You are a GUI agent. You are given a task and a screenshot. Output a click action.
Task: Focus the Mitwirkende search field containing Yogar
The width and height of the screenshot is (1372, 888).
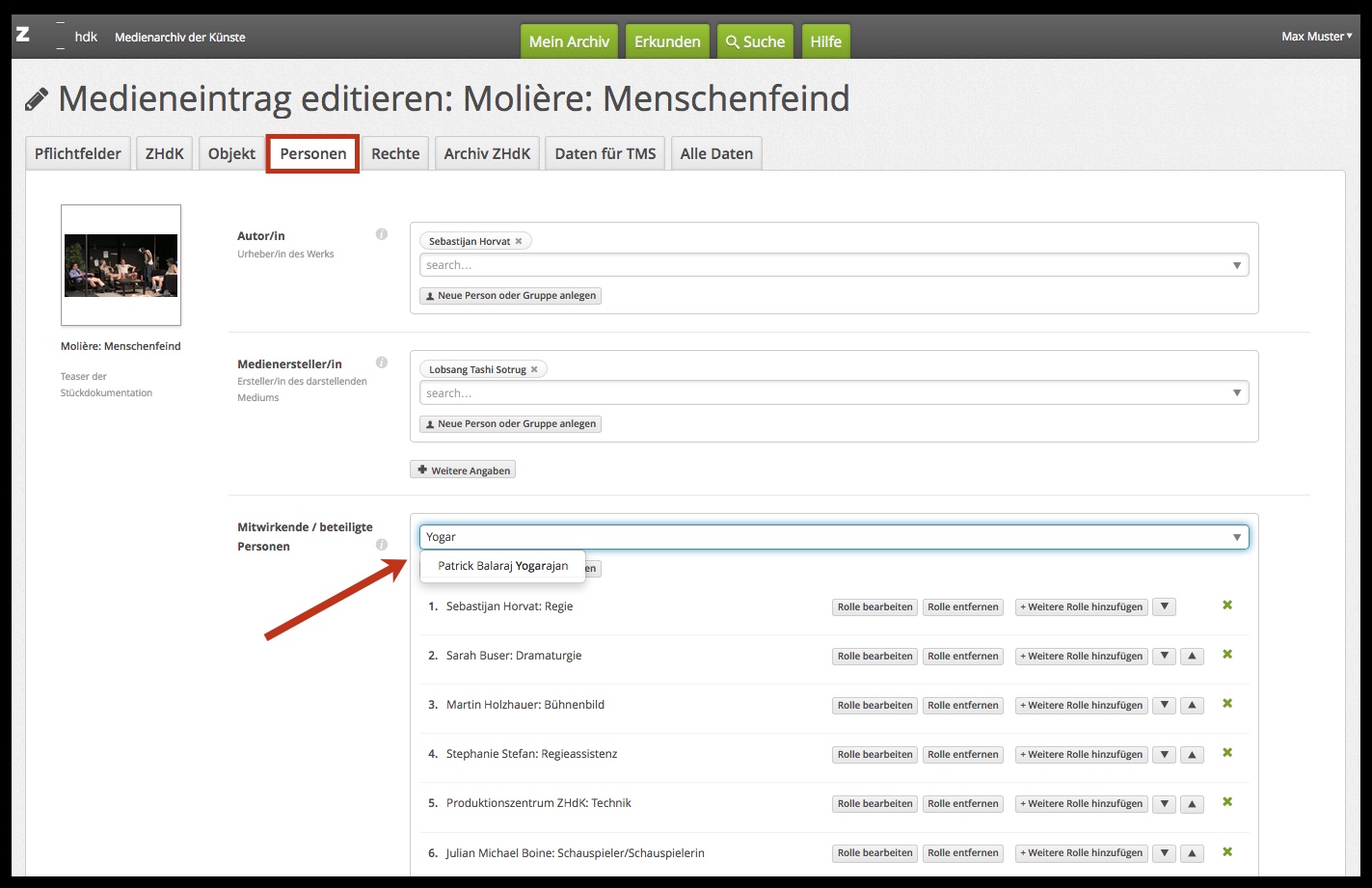point(820,537)
